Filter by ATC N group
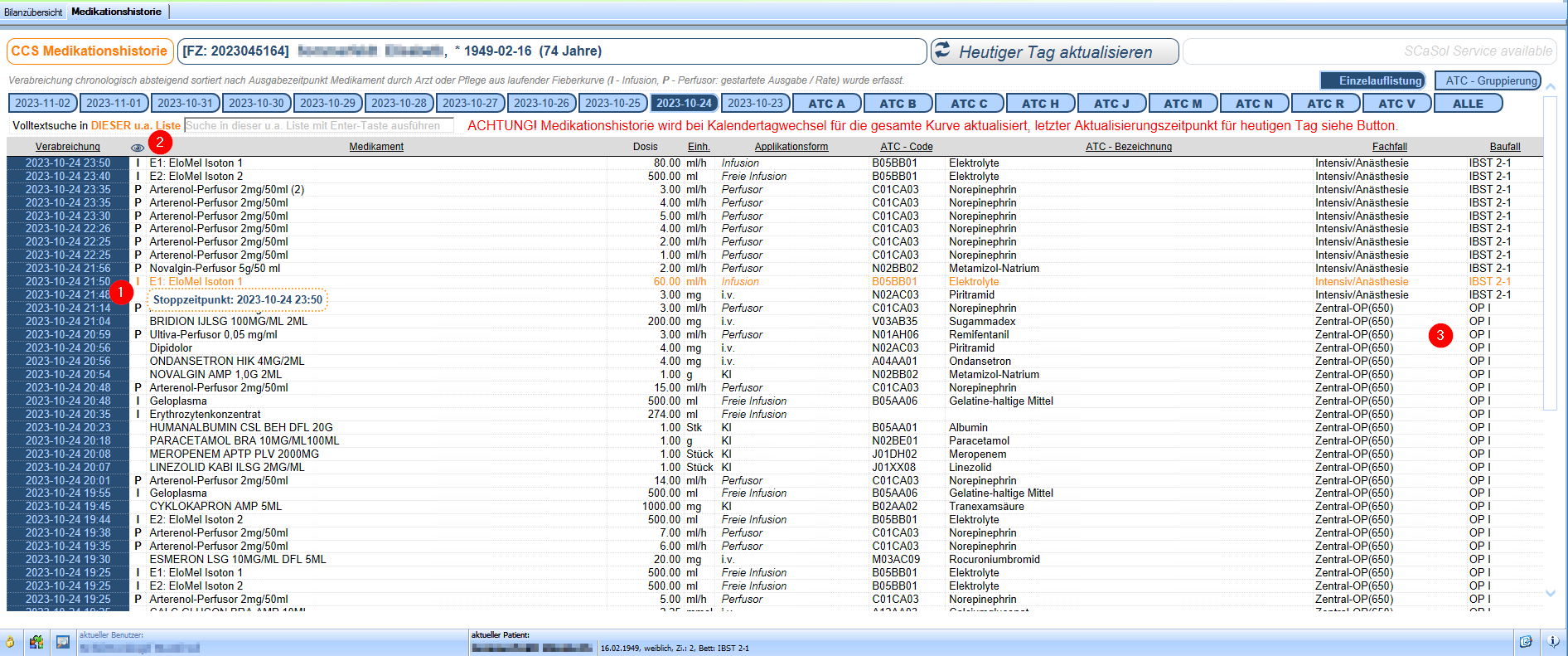Viewport: 1568px width, 656px height. click(x=1254, y=104)
